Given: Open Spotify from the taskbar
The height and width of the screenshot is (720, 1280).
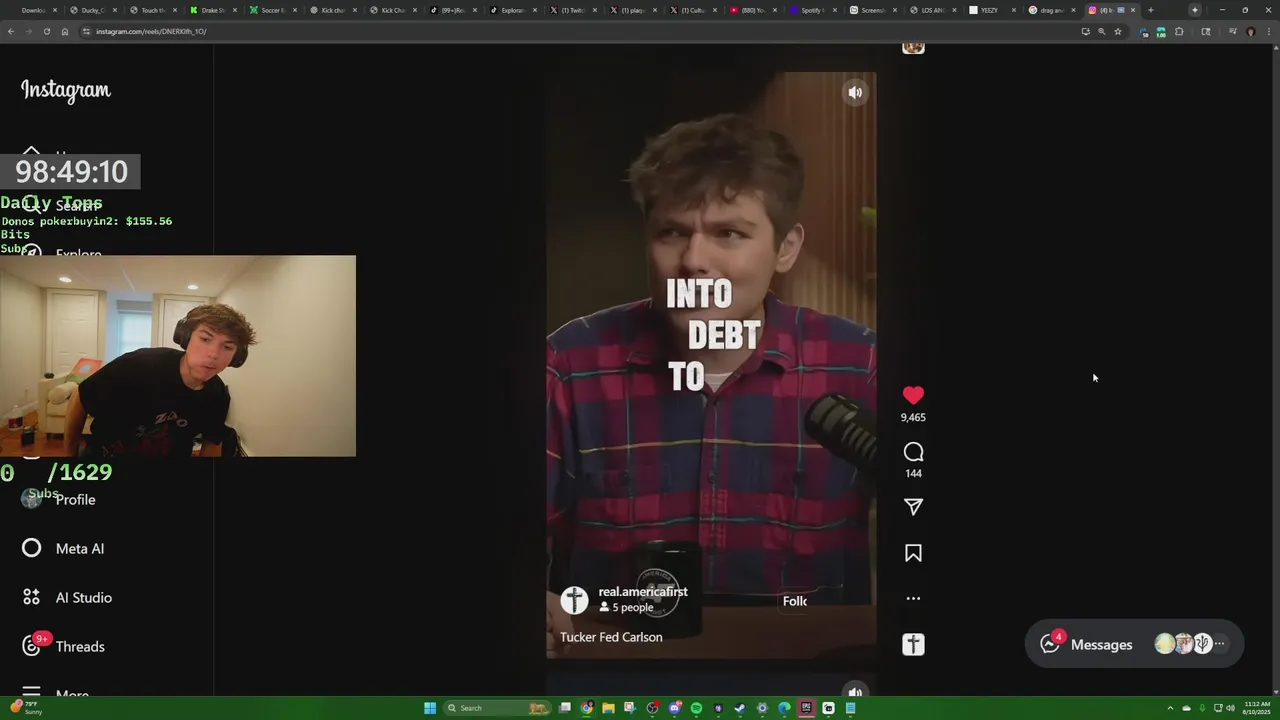Looking at the screenshot, I should point(697,708).
